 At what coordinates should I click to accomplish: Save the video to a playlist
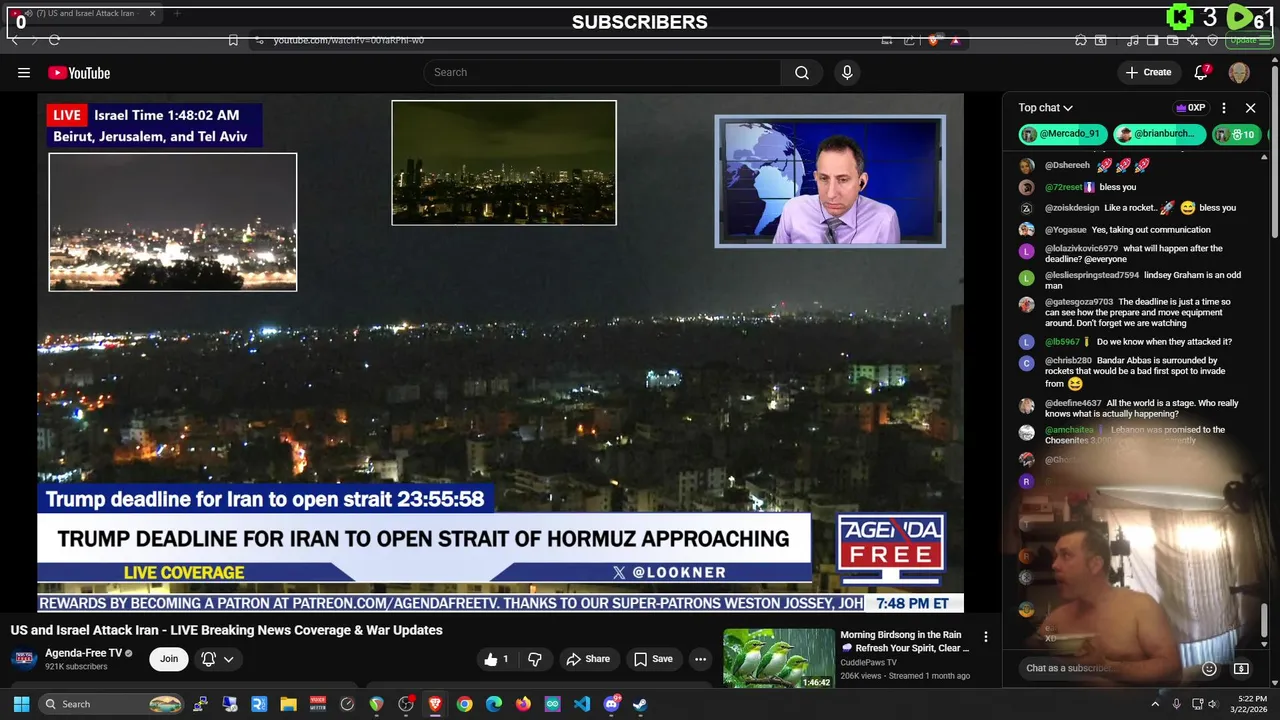[653, 659]
